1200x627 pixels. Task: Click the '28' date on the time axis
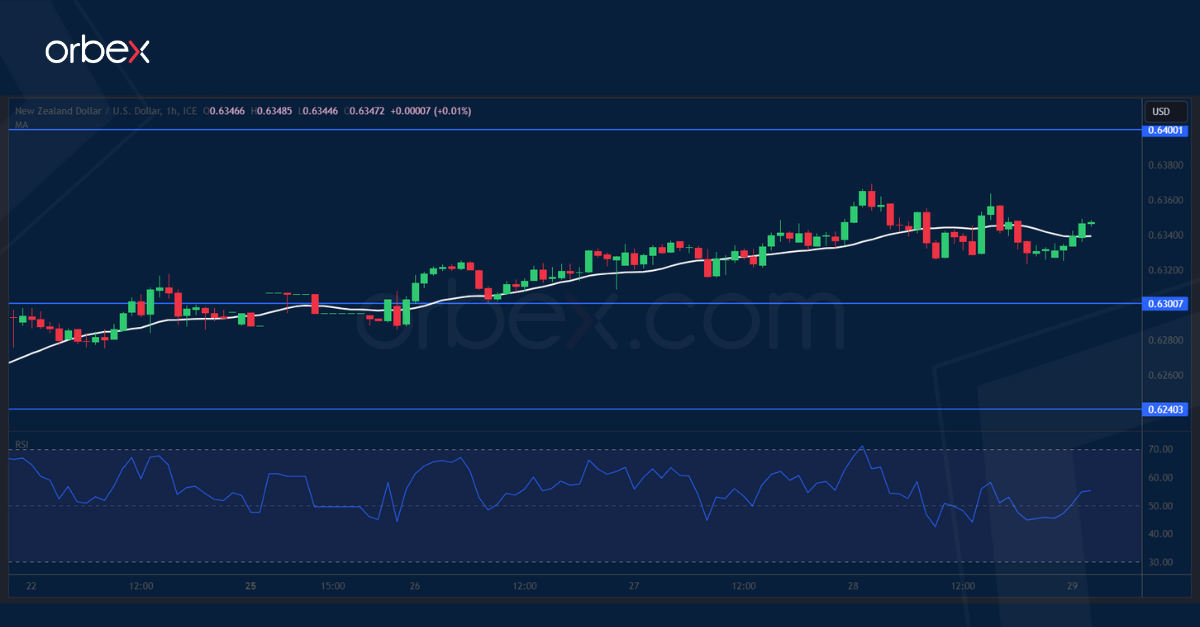[855, 587]
